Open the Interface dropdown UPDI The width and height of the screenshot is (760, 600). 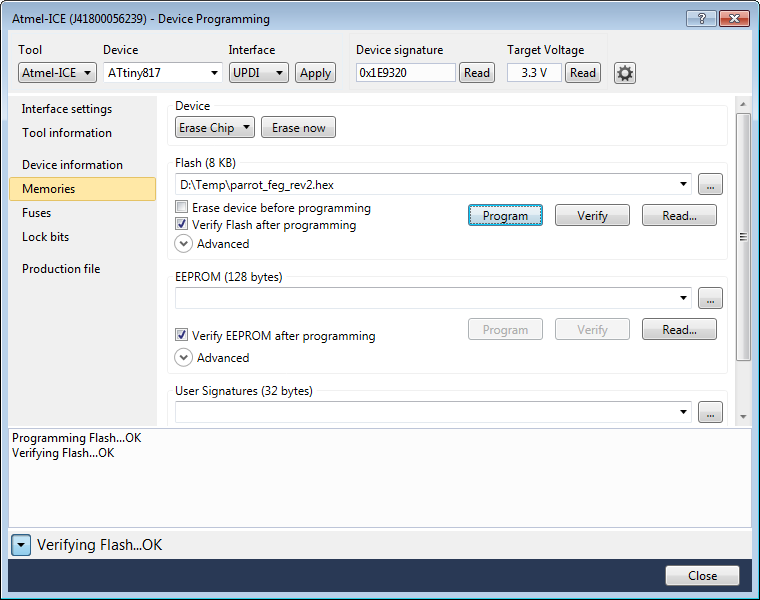[258, 73]
